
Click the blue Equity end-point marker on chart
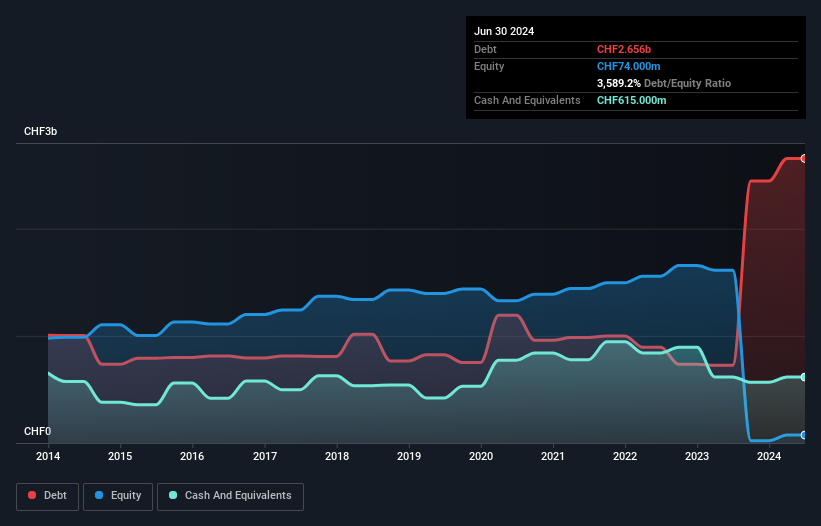803,435
